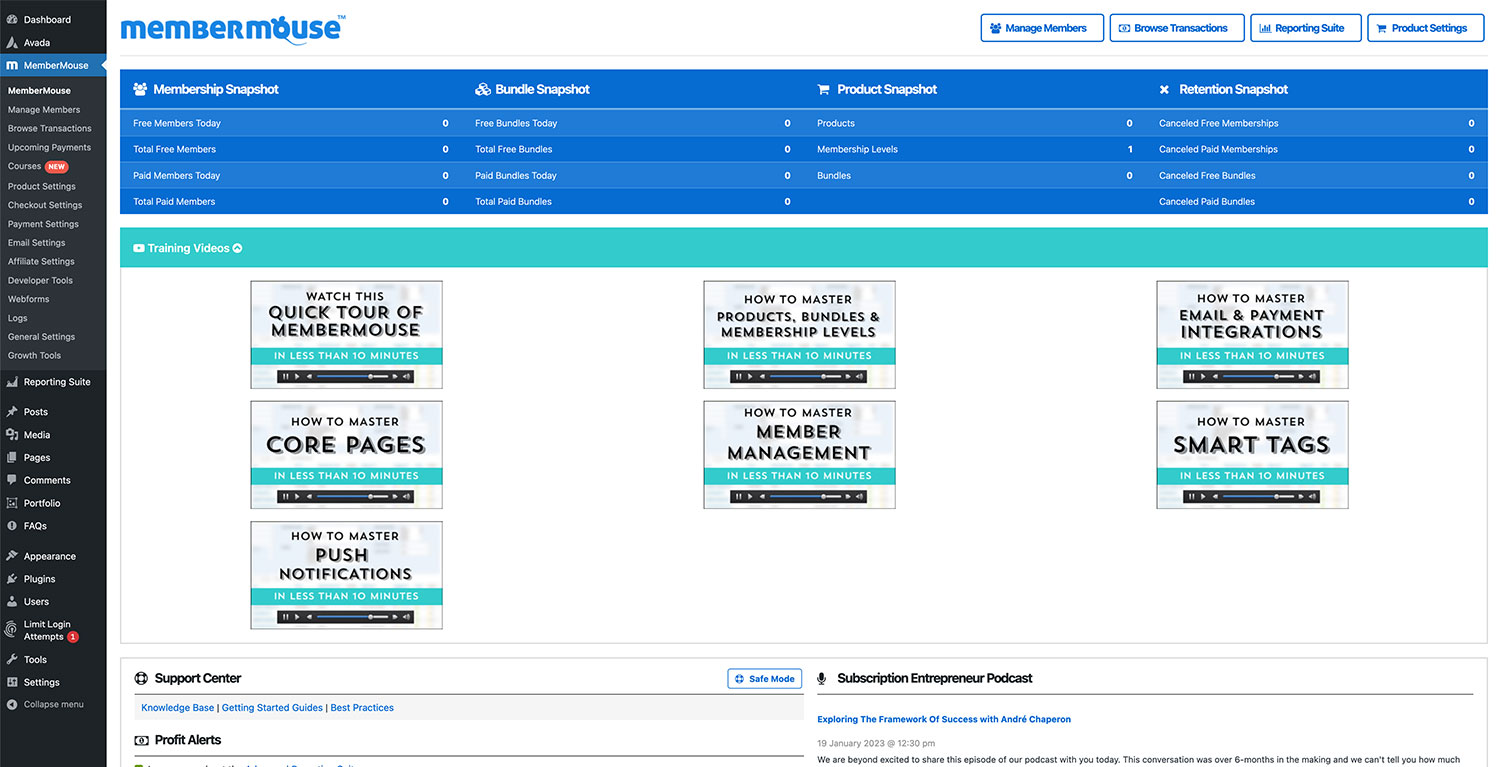The height and width of the screenshot is (767, 1500).
Task: Open General Settings in sidebar
Action: pyautogui.click(x=42, y=337)
